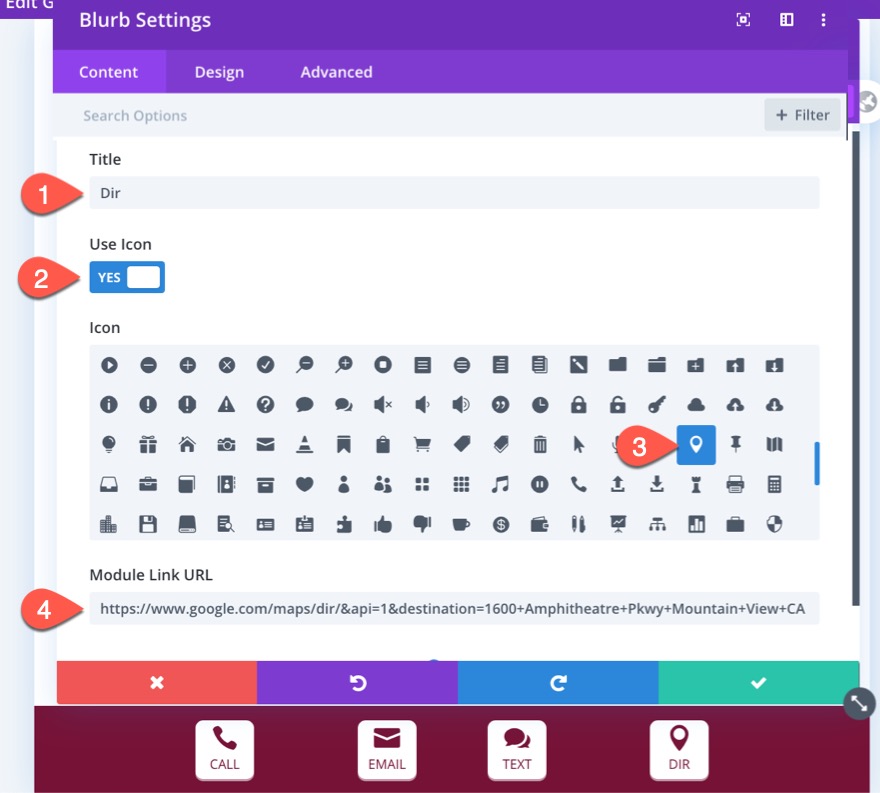Select the phone icon in the icon grid
Viewport: 880px width, 793px height.
pyautogui.click(x=578, y=484)
